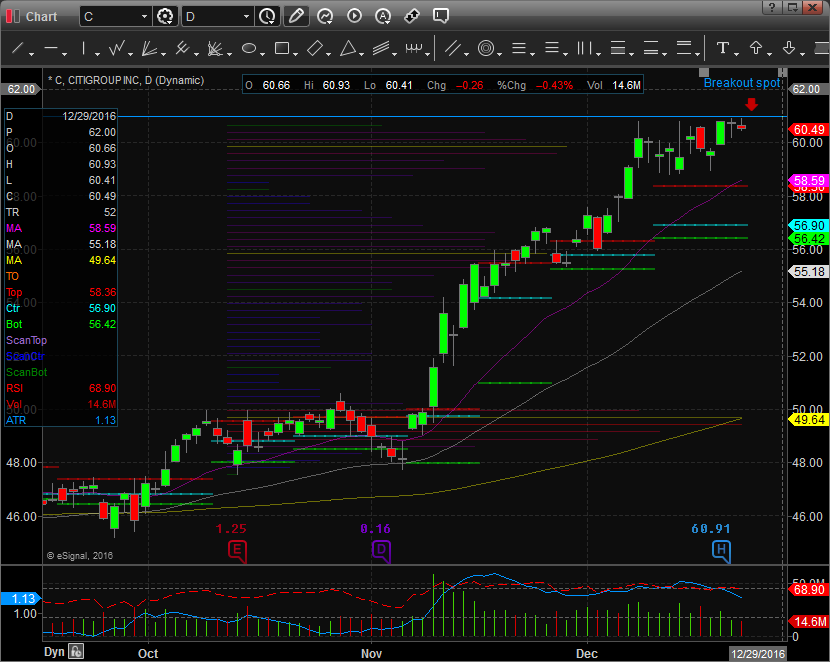Toggle the Dyn scale lock icon

76,651
